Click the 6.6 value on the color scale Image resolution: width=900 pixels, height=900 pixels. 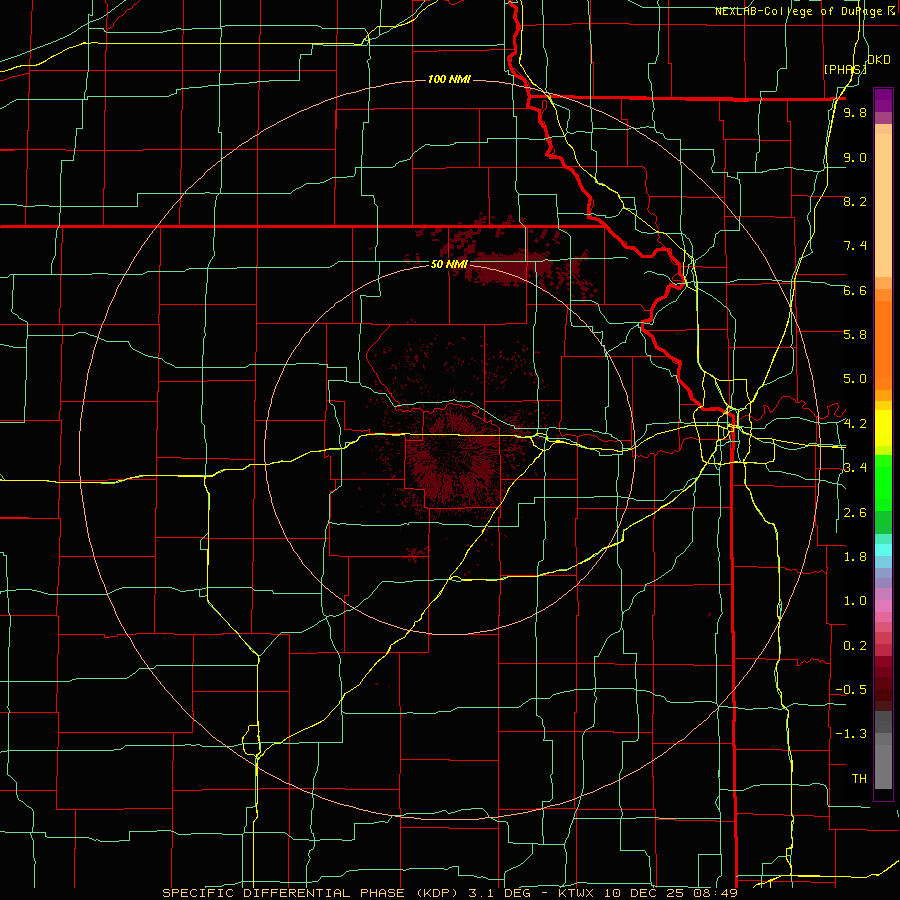pos(855,290)
